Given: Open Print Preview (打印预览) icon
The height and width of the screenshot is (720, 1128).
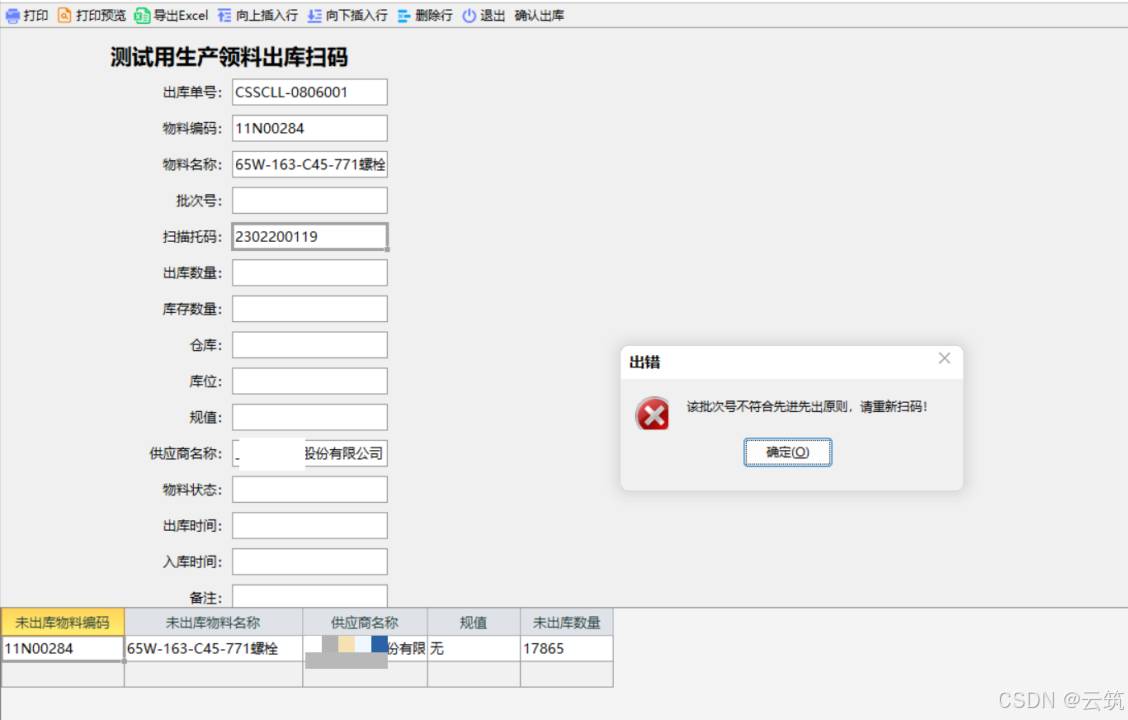Looking at the screenshot, I should pos(65,16).
